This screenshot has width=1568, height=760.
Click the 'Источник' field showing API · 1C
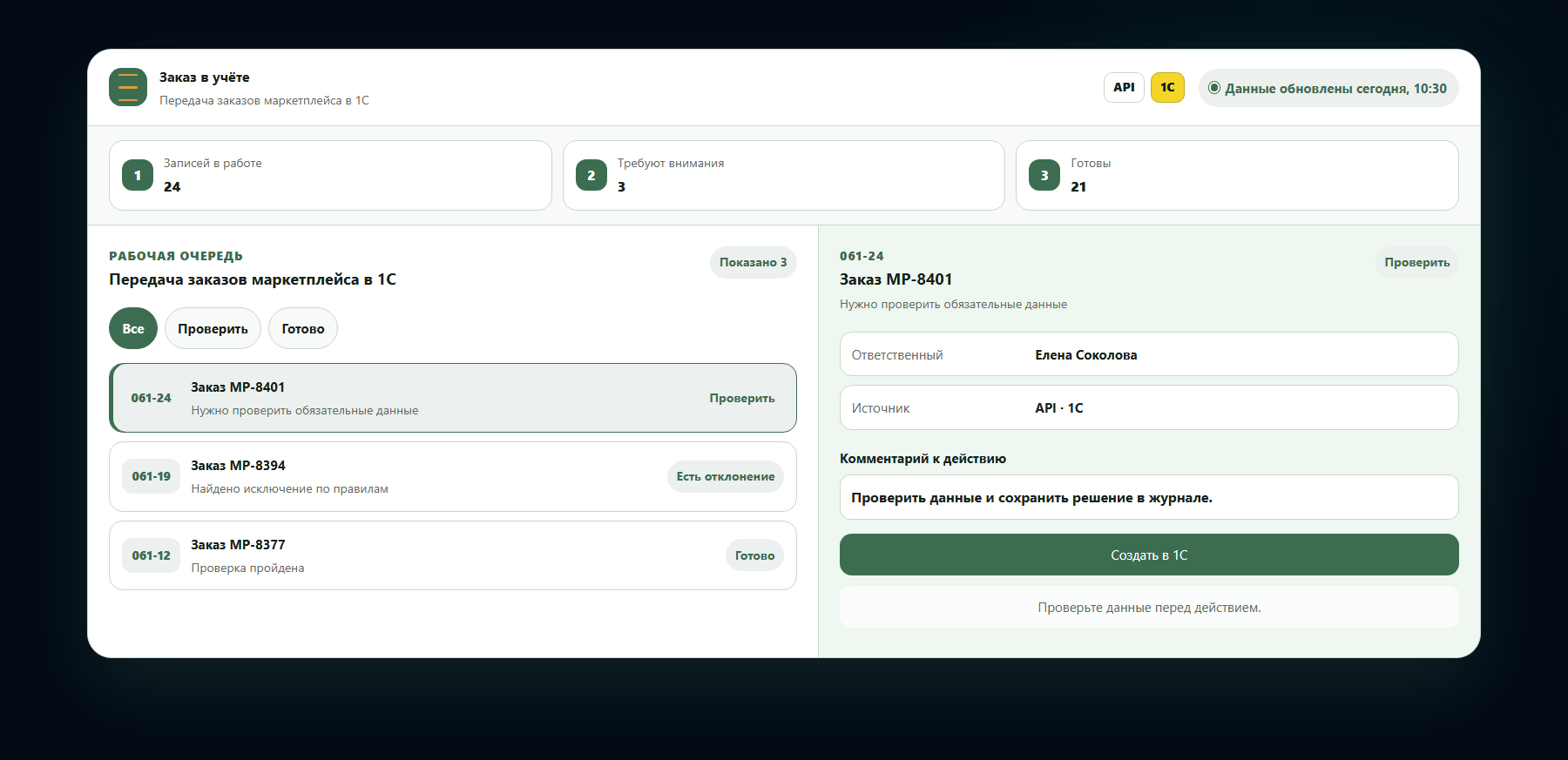(x=1149, y=407)
